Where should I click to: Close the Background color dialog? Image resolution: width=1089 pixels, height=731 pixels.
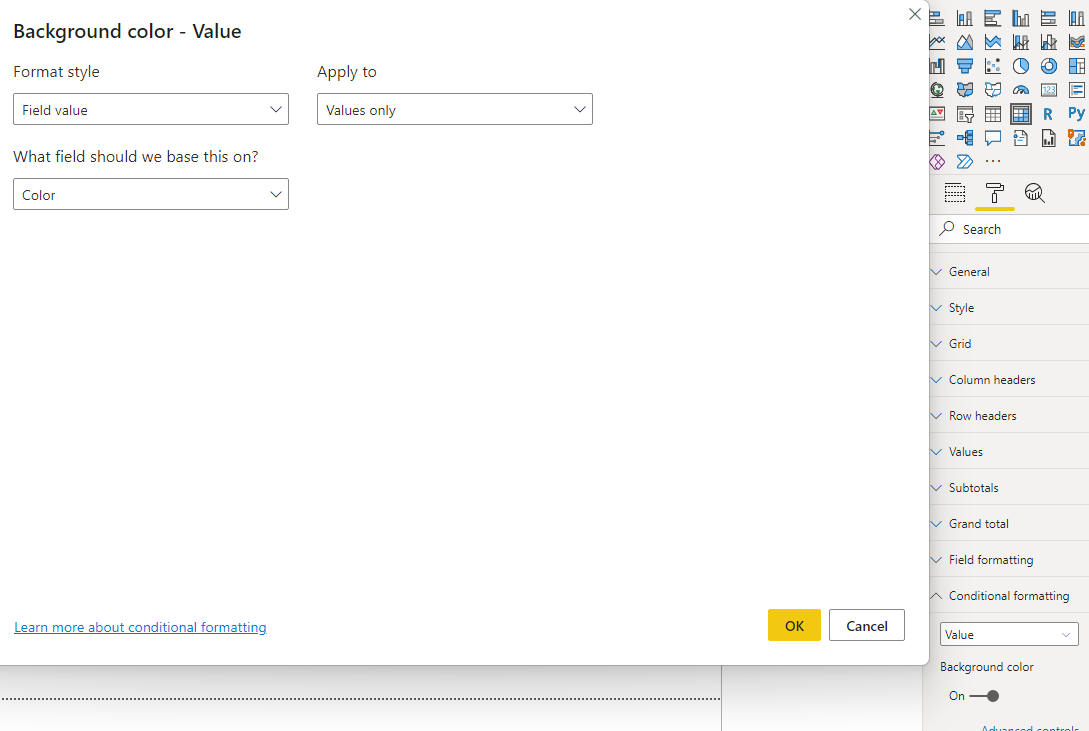tap(915, 15)
